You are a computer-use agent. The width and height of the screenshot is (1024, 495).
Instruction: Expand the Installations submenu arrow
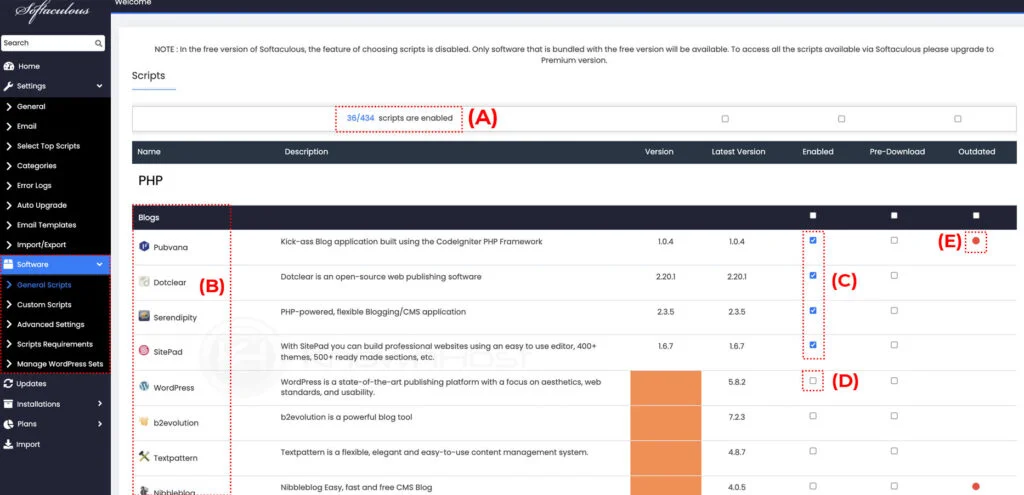(100, 404)
